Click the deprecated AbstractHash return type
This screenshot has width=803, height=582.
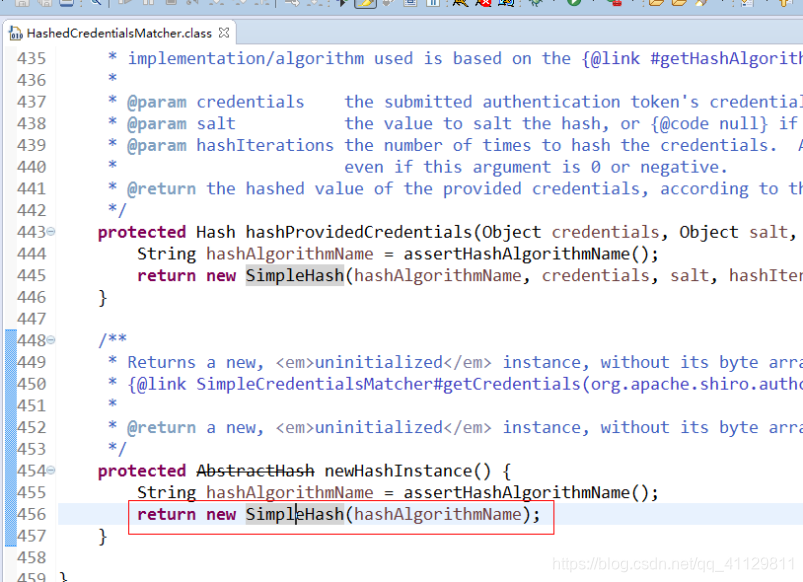[x=255, y=470]
